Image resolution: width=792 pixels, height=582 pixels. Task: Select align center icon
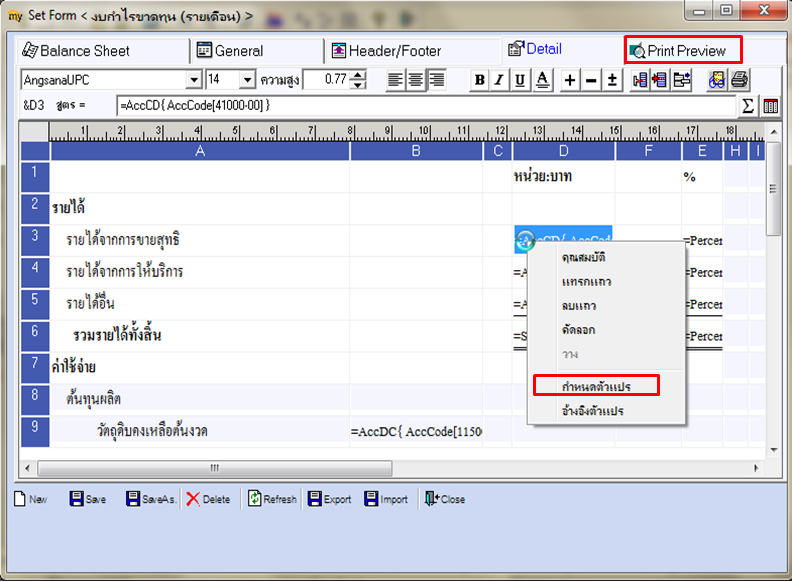point(416,80)
